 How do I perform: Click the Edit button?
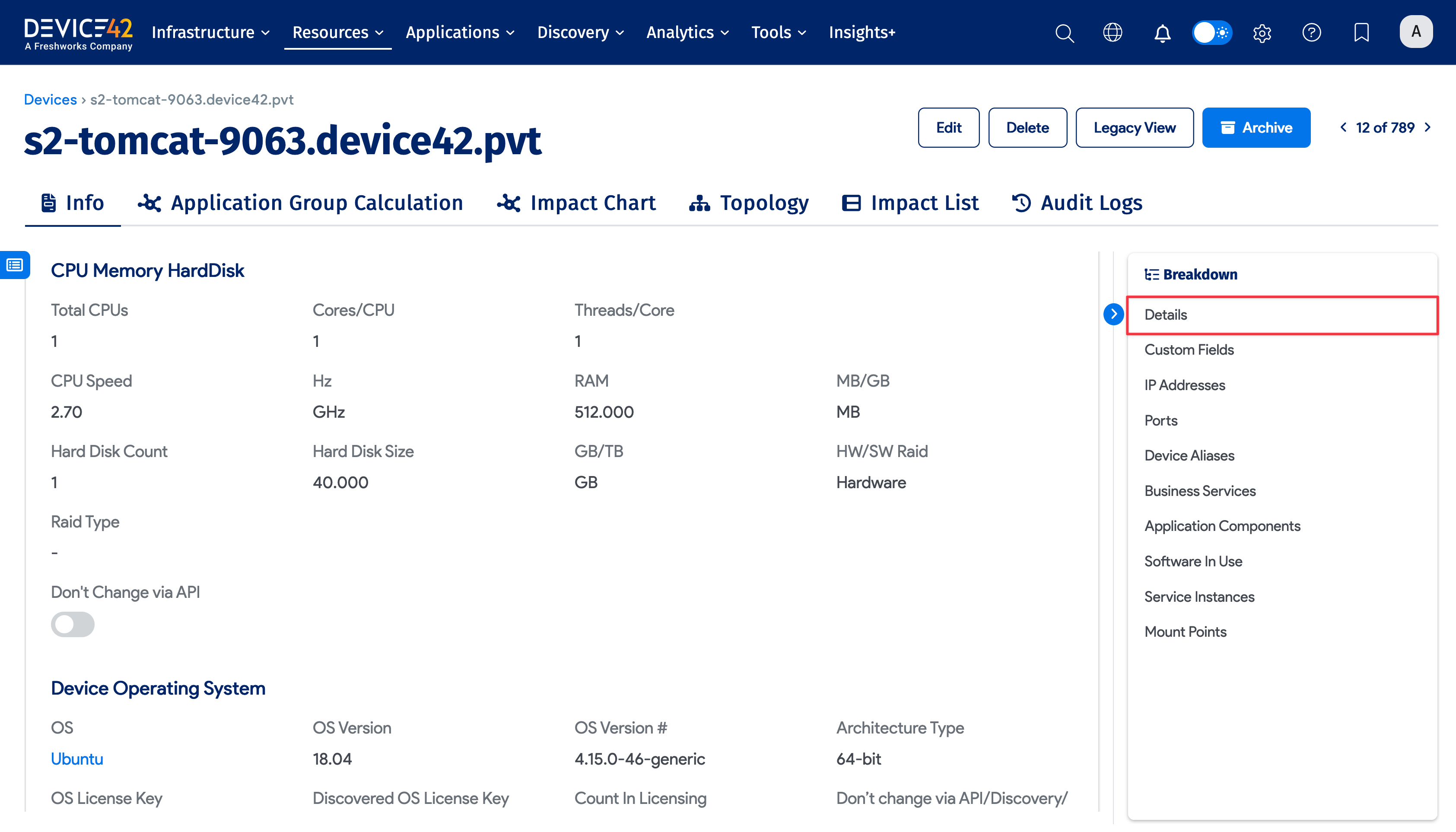click(949, 127)
